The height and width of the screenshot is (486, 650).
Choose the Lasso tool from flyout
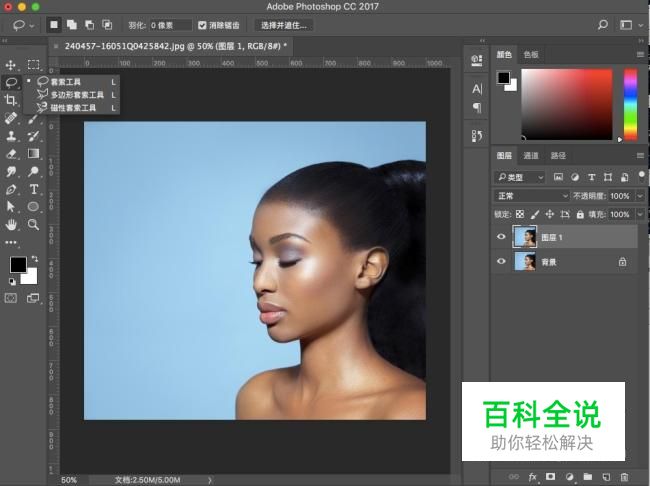(x=73, y=82)
